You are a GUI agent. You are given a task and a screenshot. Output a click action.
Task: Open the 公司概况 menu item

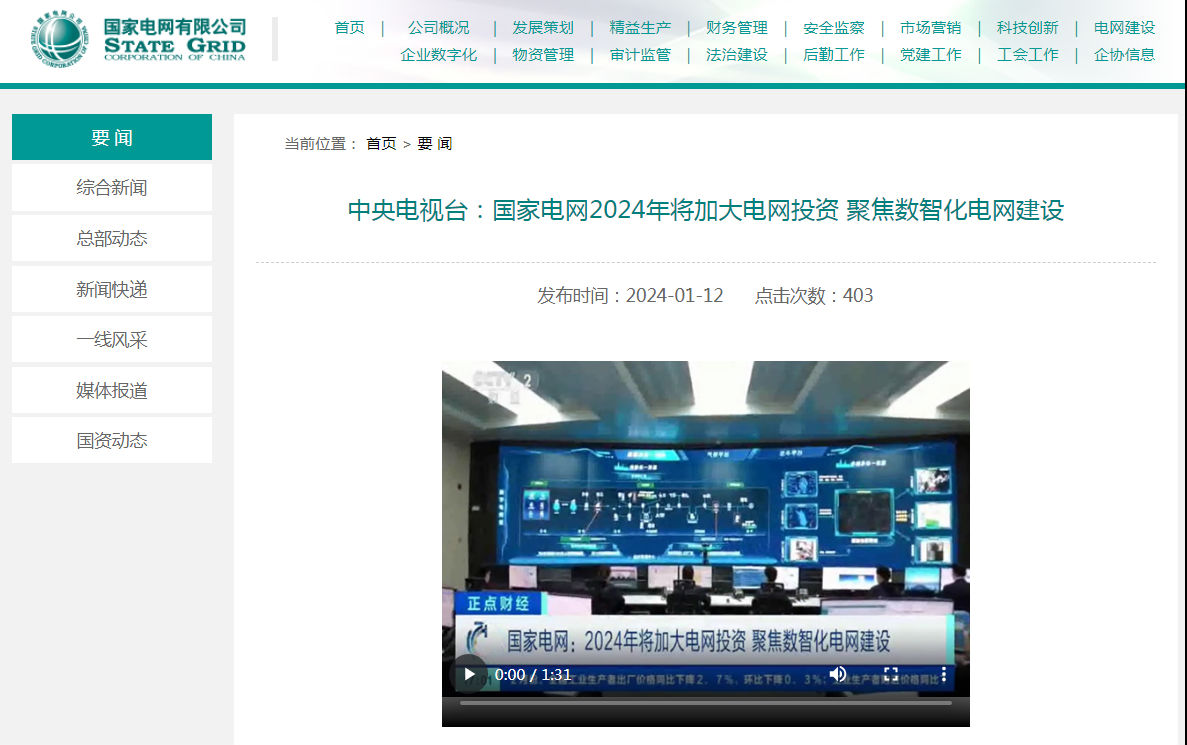438,28
